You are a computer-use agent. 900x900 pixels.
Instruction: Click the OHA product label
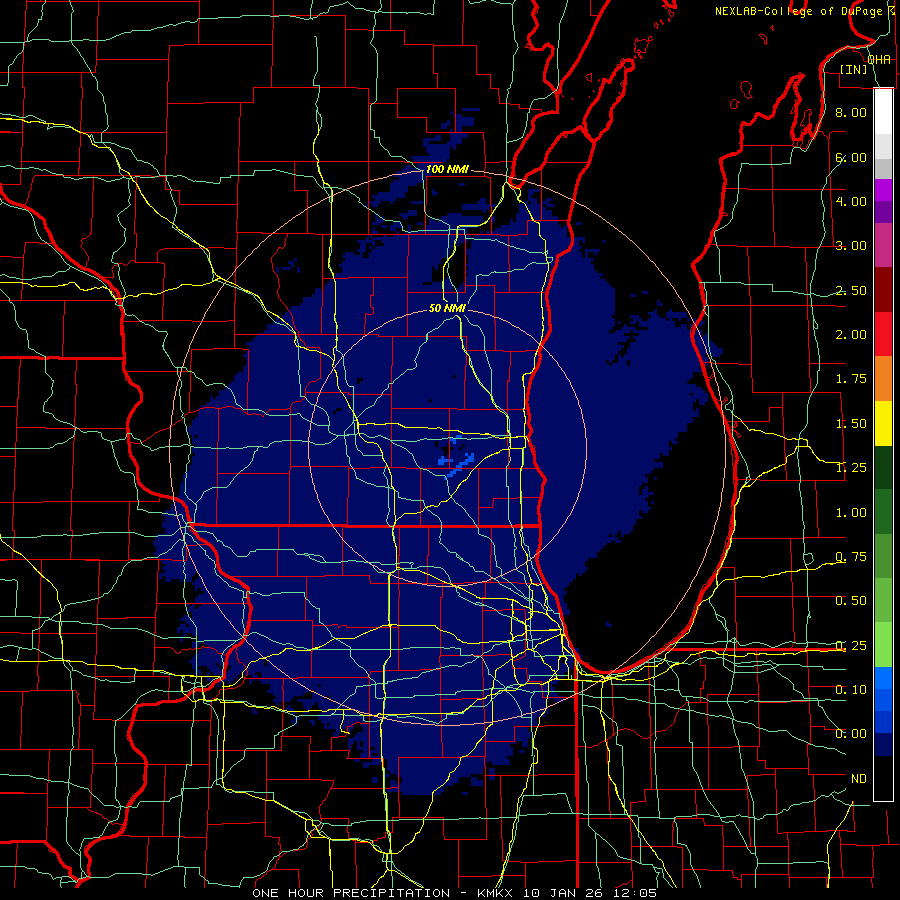[x=879, y=60]
